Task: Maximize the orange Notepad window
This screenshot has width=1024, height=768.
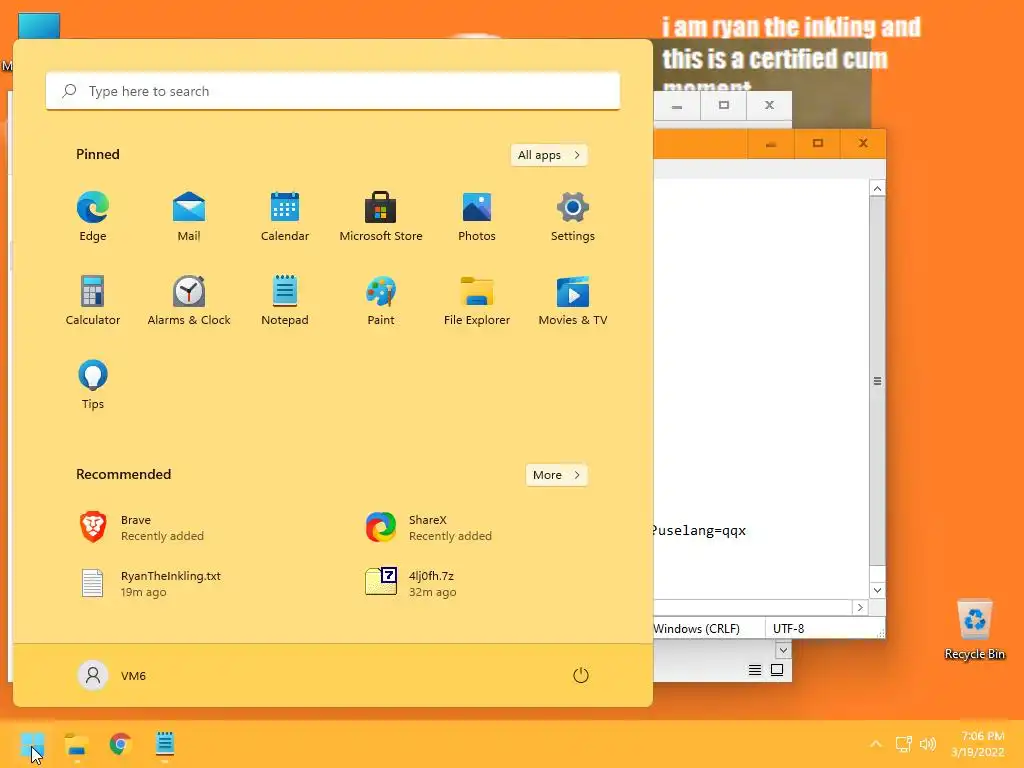Action: pyautogui.click(x=818, y=143)
